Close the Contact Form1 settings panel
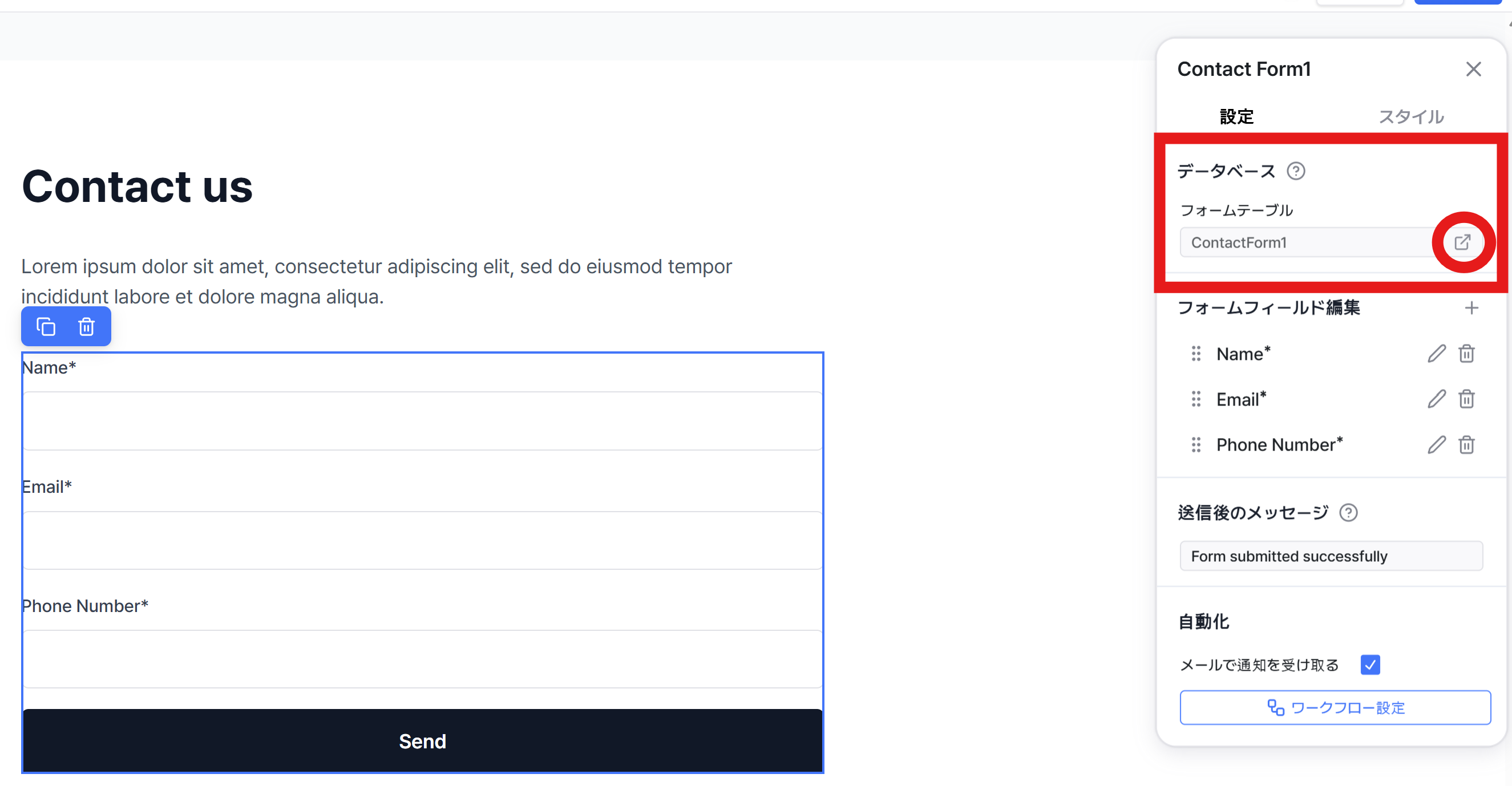 pos(1473,69)
